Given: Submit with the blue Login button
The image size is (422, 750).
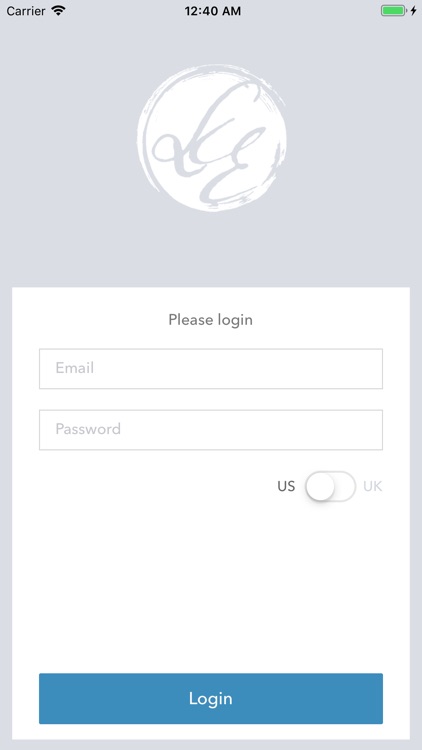Looking at the screenshot, I should pyautogui.click(x=211, y=698).
